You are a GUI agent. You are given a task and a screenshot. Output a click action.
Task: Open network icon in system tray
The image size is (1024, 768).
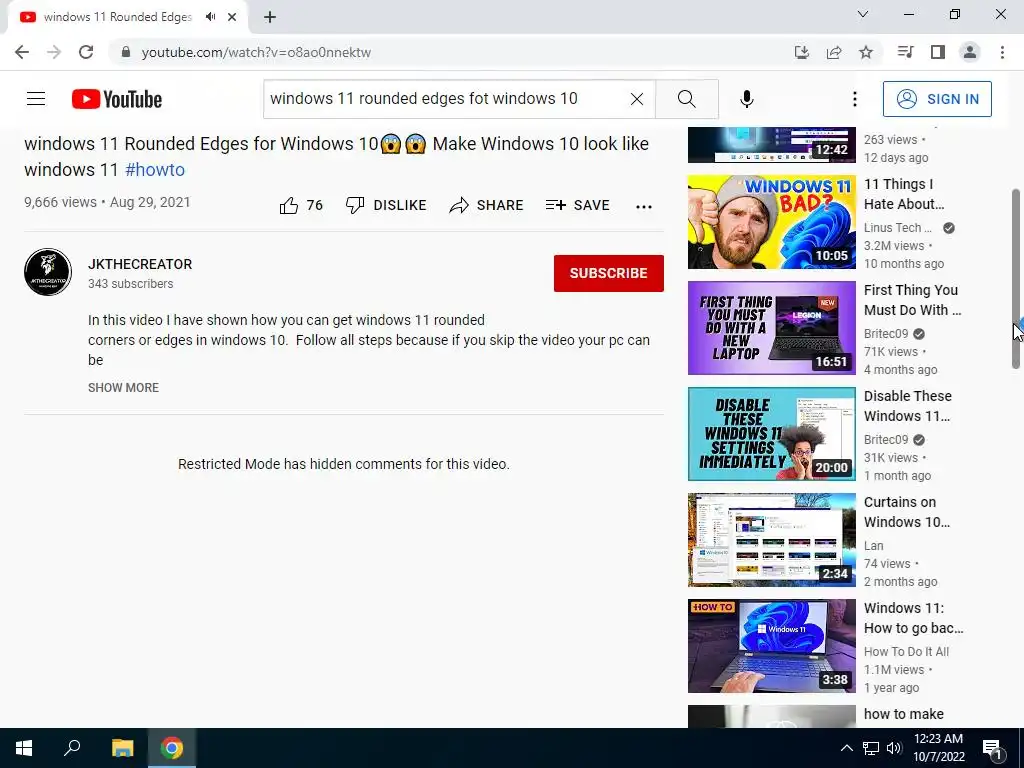pos(871,748)
